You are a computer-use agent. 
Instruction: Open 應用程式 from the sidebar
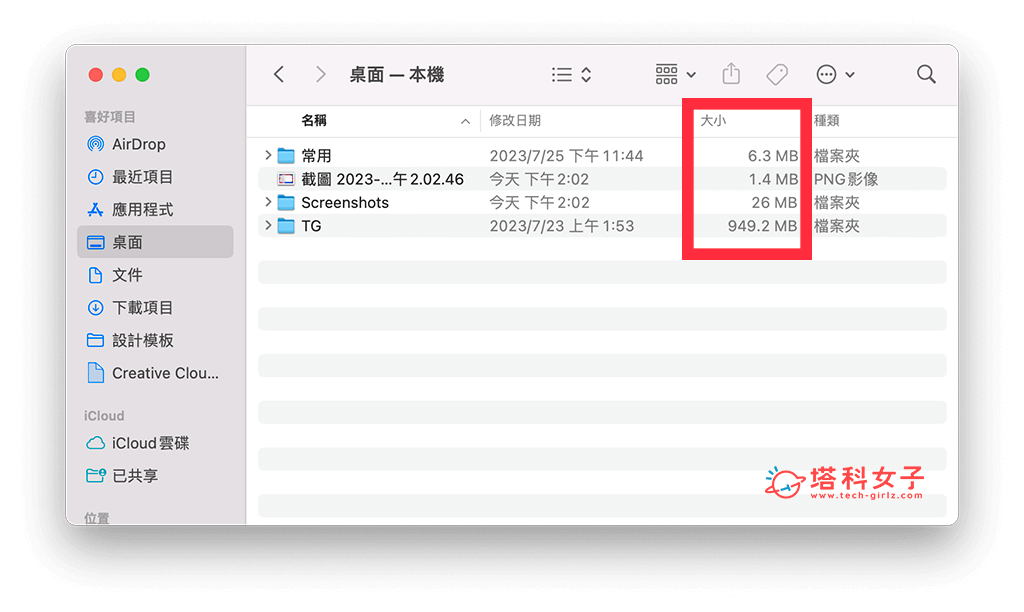(x=155, y=209)
